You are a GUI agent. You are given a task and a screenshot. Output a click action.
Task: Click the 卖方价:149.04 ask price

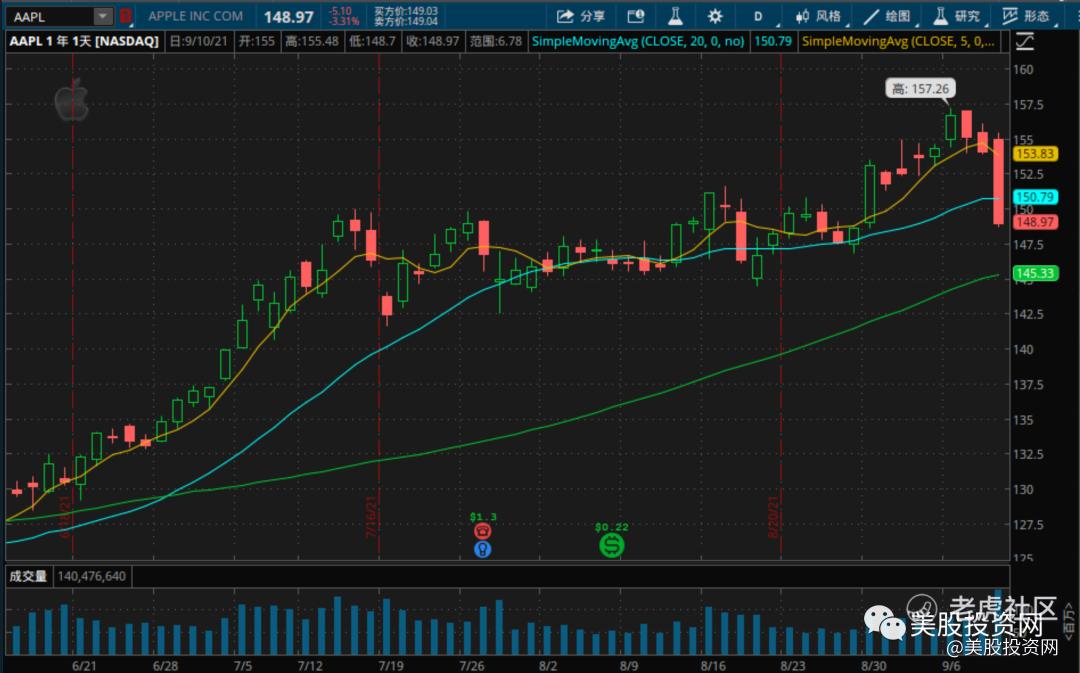point(406,21)
